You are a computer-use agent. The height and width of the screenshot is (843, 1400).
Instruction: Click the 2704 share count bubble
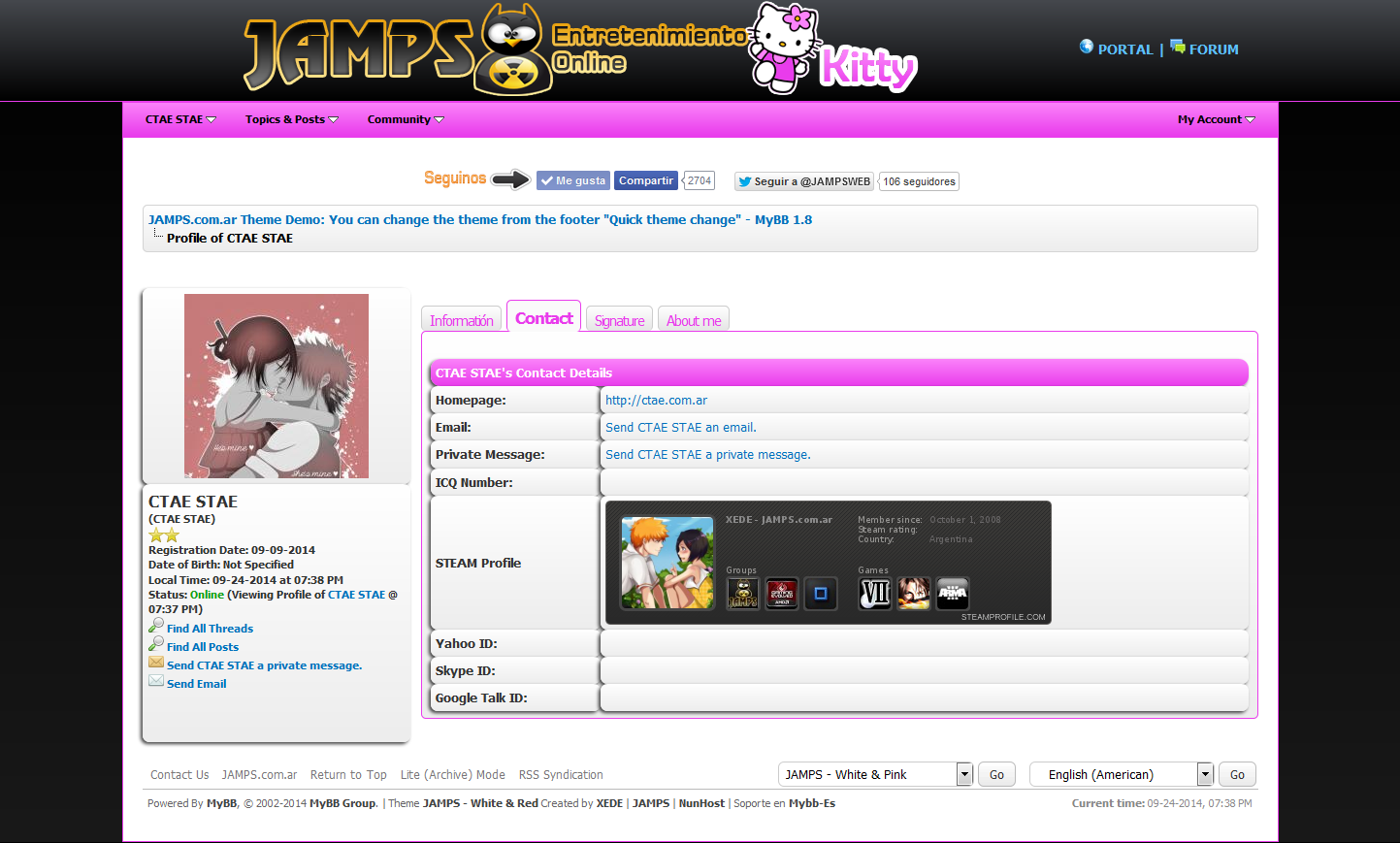700,180
